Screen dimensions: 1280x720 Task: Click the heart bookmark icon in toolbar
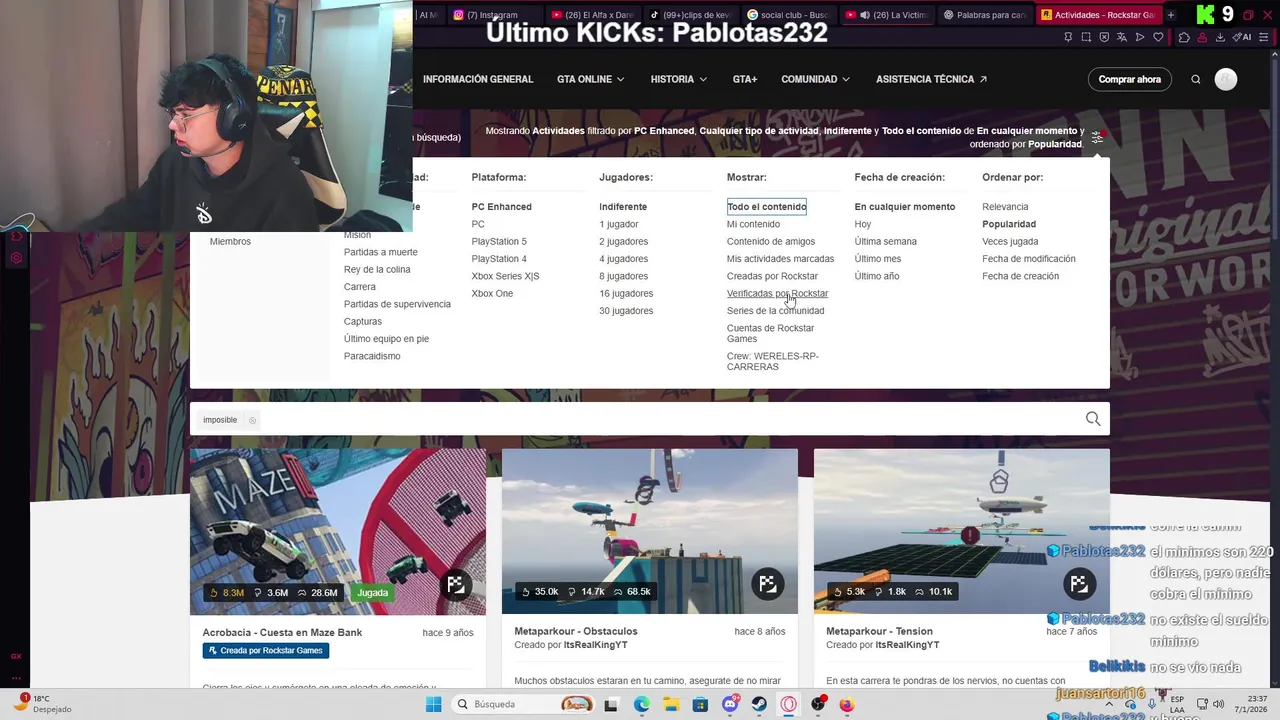[1158, 37]
